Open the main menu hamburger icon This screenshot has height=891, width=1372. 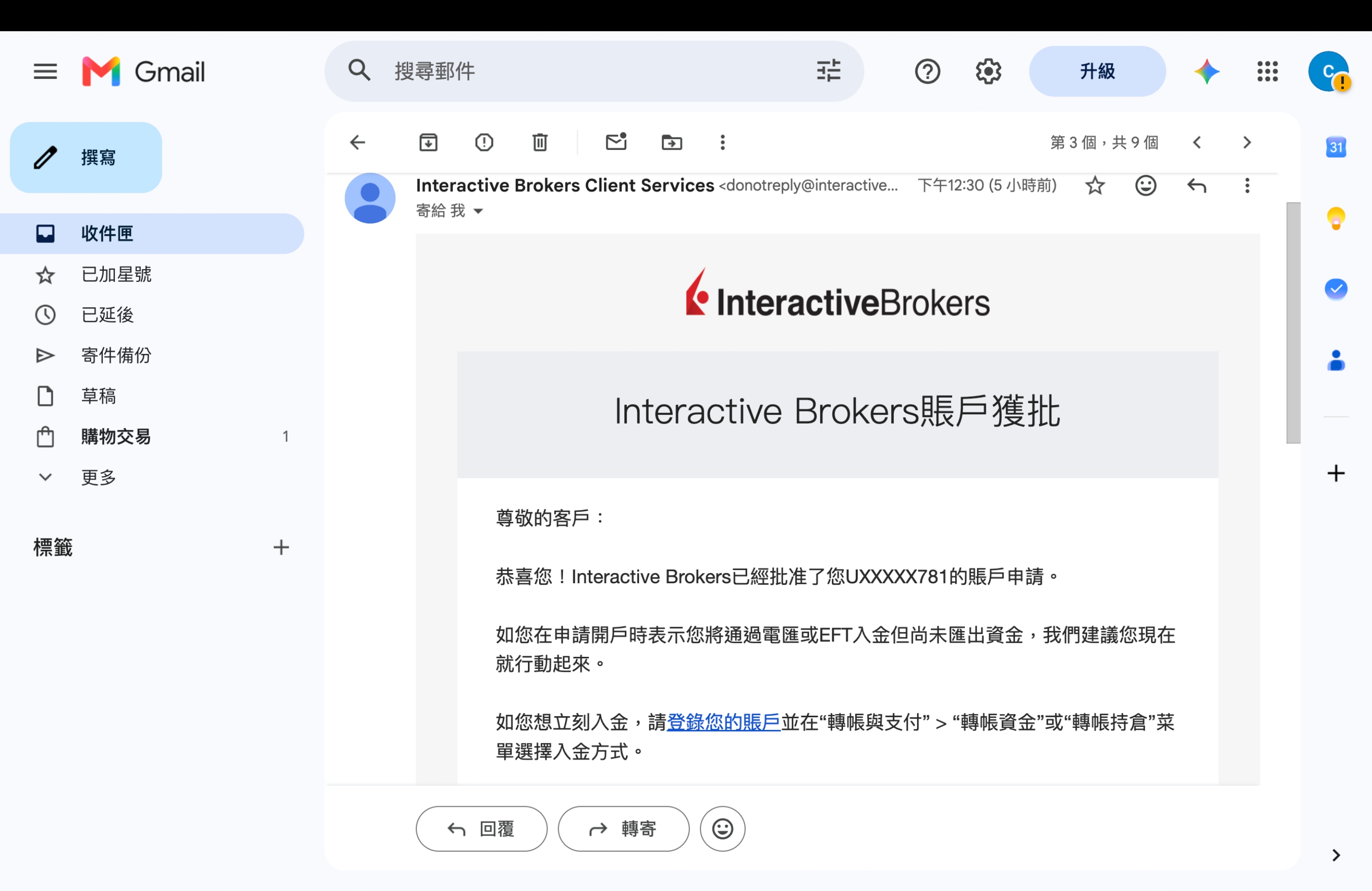[45, 72]
